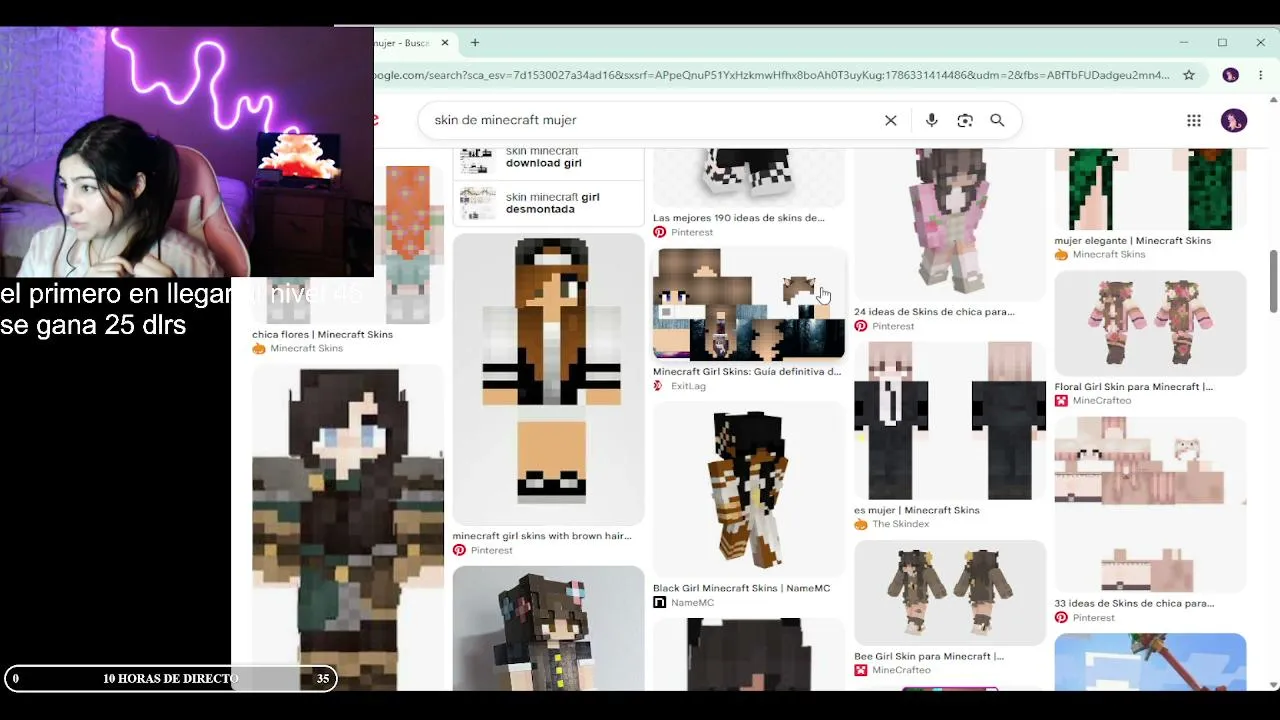The height and width of the screenshot is (720, 1280).
Task: Open the pink-dress skin image above '24 ideas de Skins'
Action: 950,224
